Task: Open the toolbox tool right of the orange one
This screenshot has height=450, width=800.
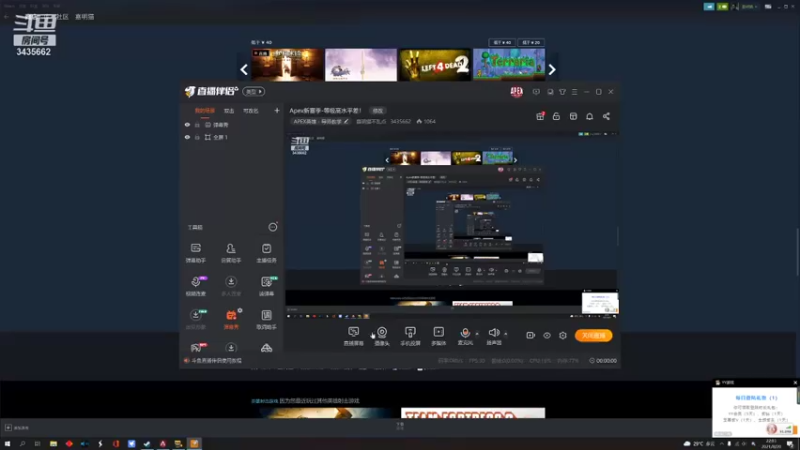Action: 266,319
